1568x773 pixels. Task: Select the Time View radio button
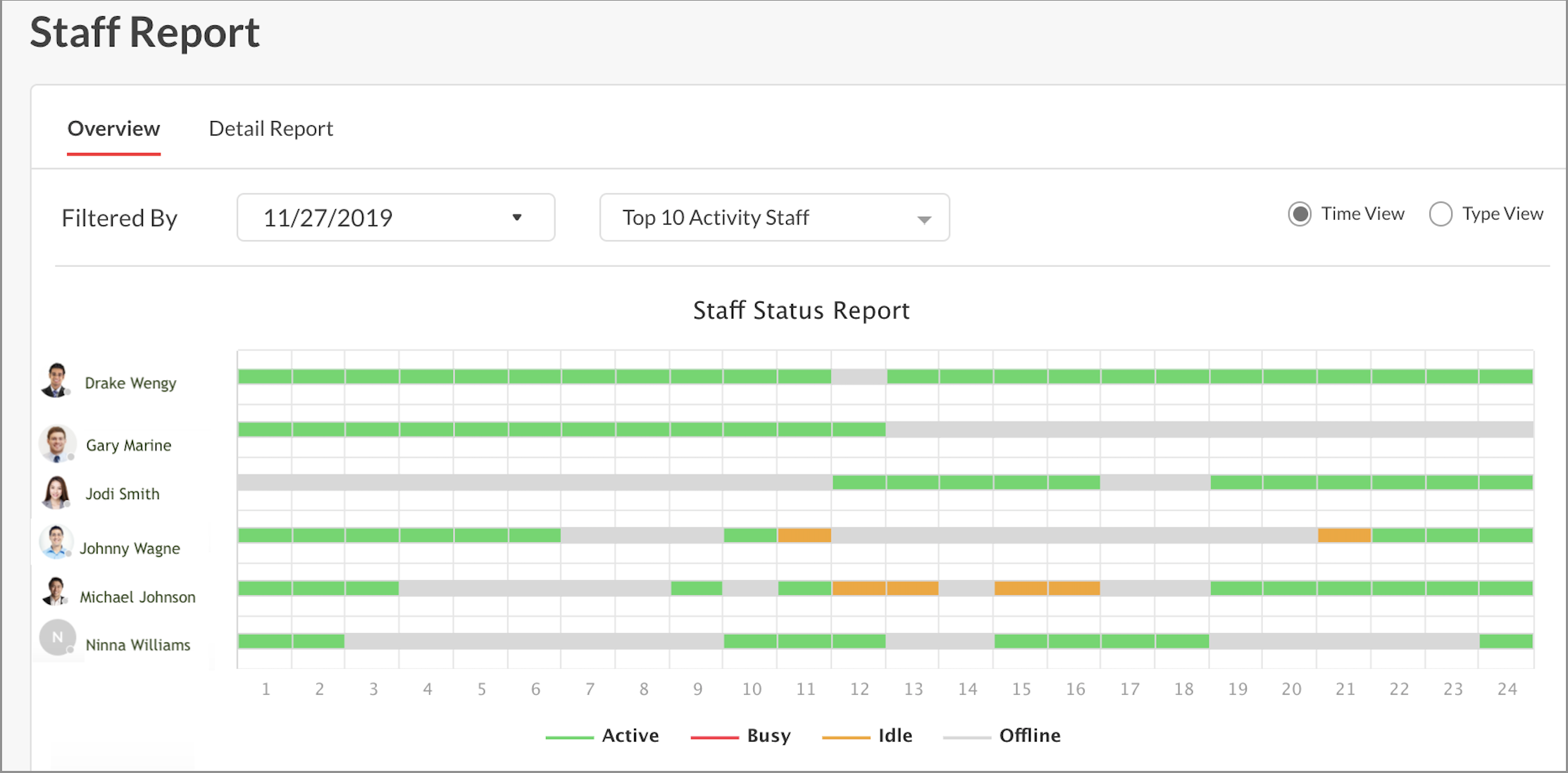tap(1300, 214)
